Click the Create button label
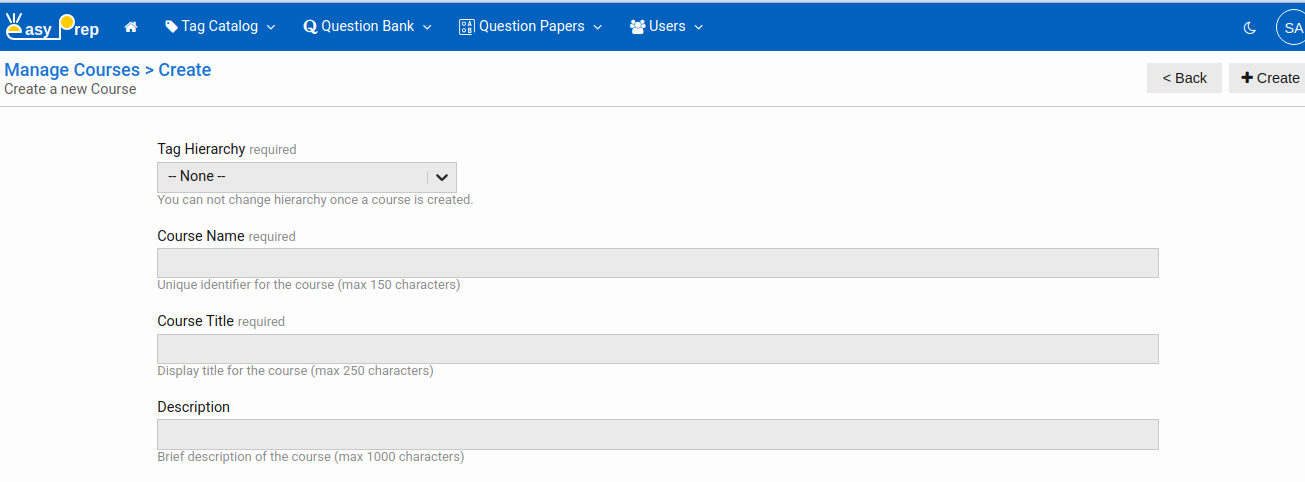The width and height of the screenshot is (1305, 482). tap(1278, 78)
